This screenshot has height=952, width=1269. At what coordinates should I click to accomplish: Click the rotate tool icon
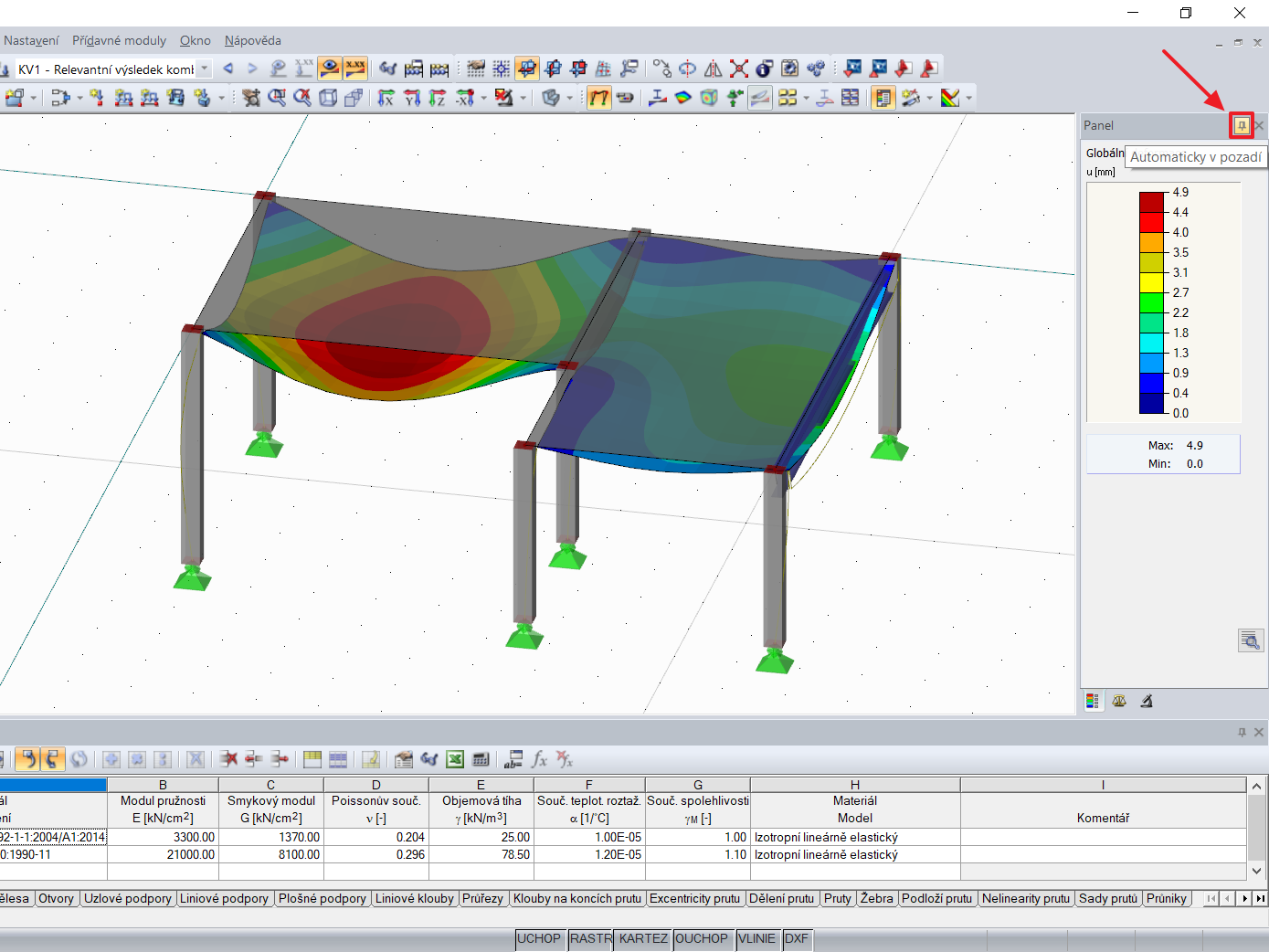coord(688,69)
